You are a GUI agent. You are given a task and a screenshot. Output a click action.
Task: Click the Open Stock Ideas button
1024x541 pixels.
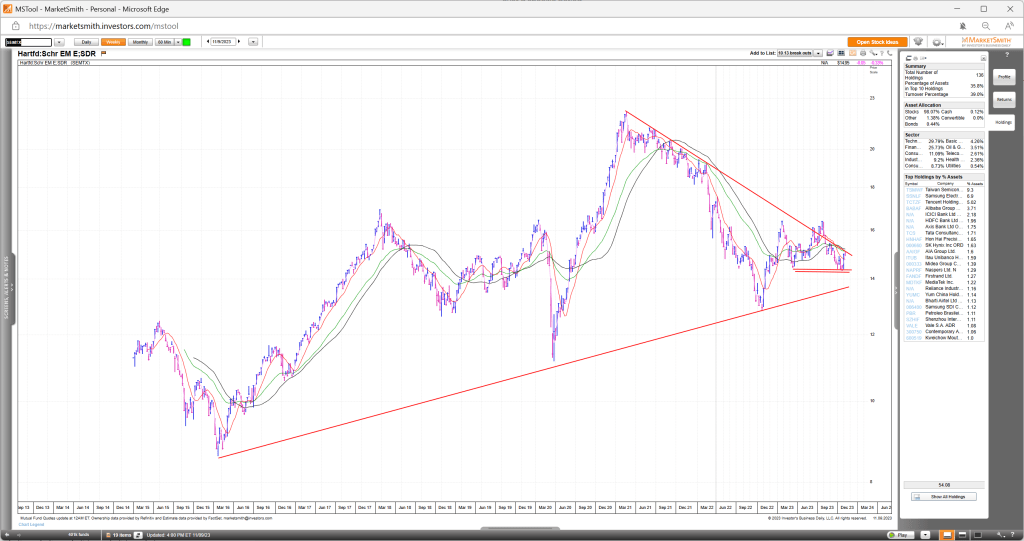coord(876,42)
